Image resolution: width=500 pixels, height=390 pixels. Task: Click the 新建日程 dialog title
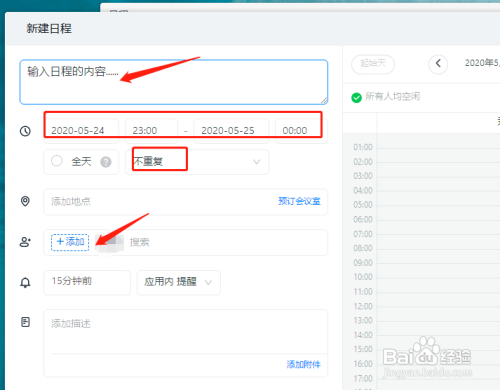pos(49,29)
